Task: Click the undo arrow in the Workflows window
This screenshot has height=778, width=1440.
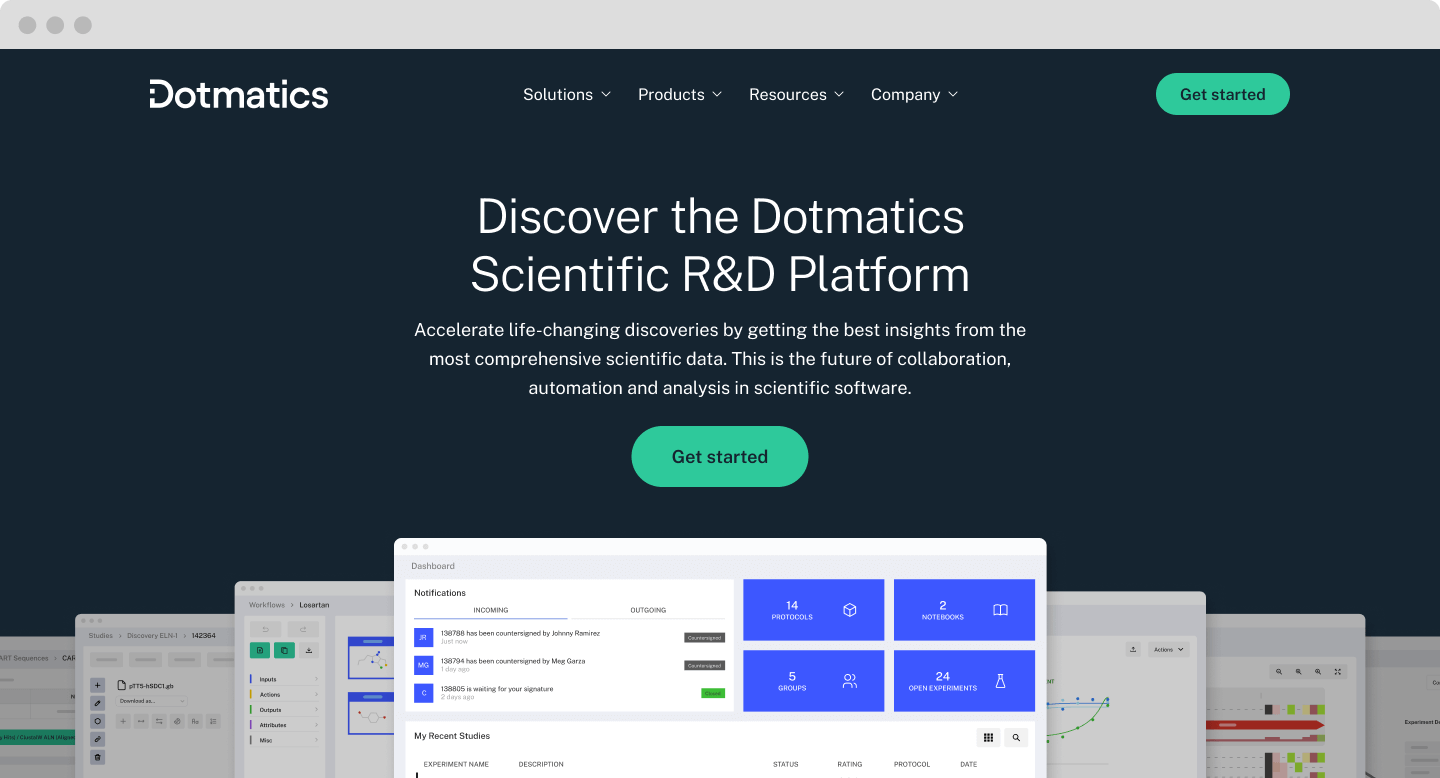Action: click(265, 629)
